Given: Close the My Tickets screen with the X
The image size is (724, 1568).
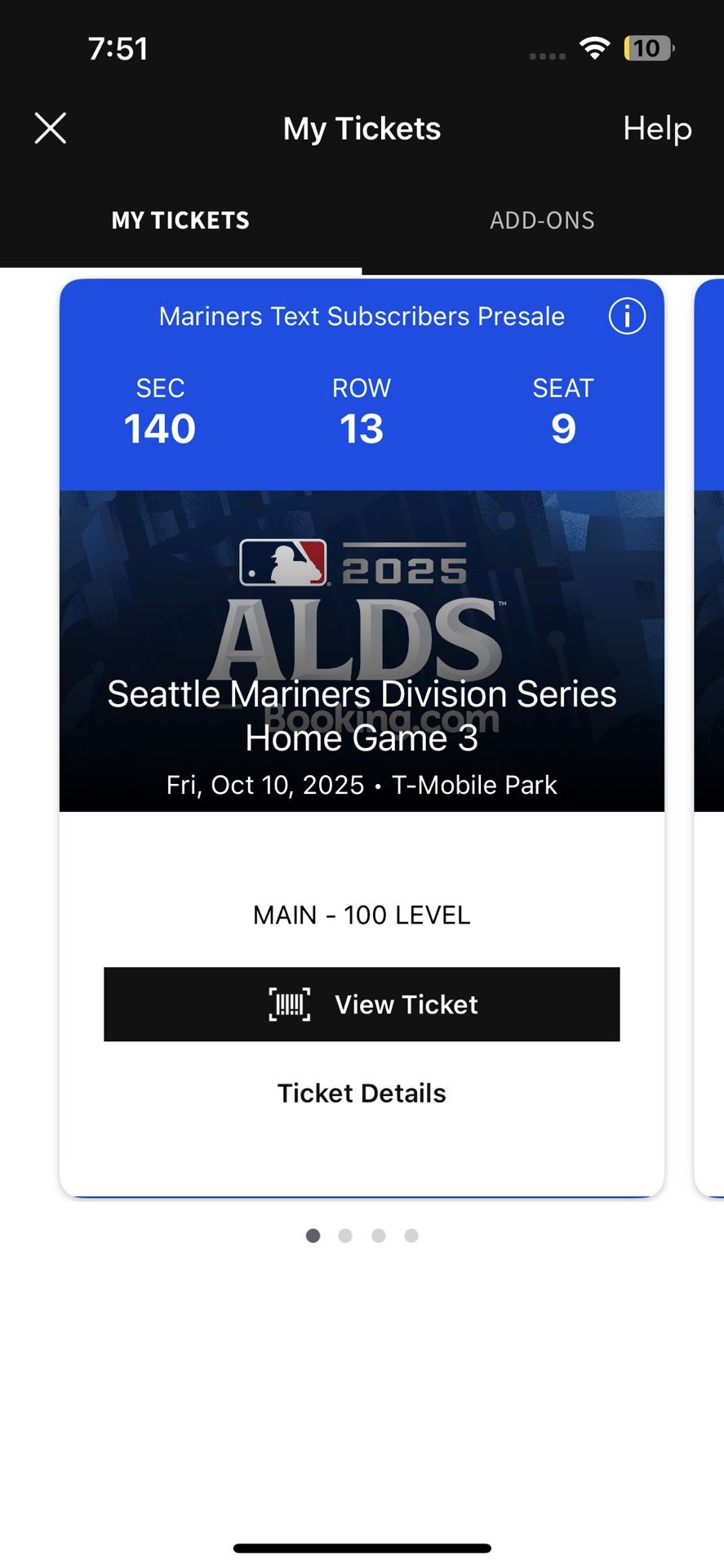Looking at the screenshot, I should click(51, 128).
